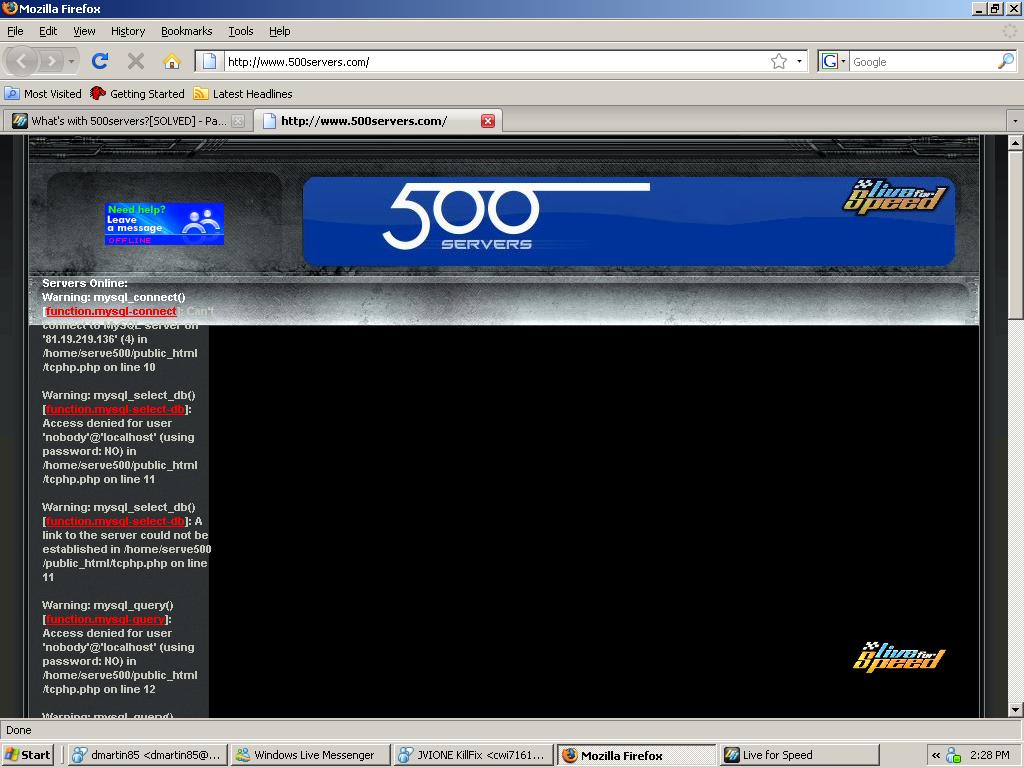Open the list all tabs dropdown

1015,121
